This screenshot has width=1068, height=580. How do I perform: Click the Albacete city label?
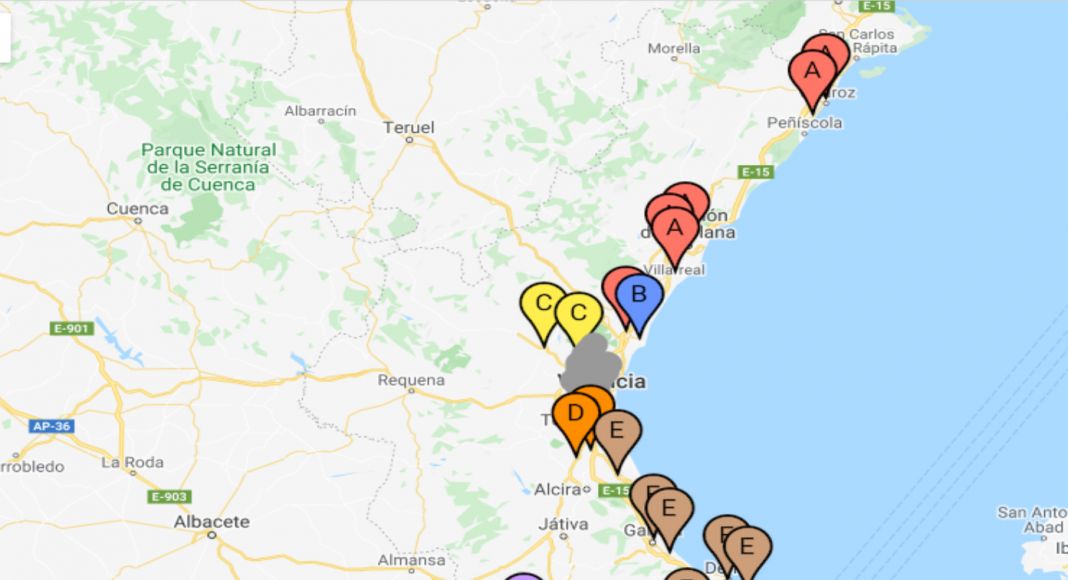point(212,521)
